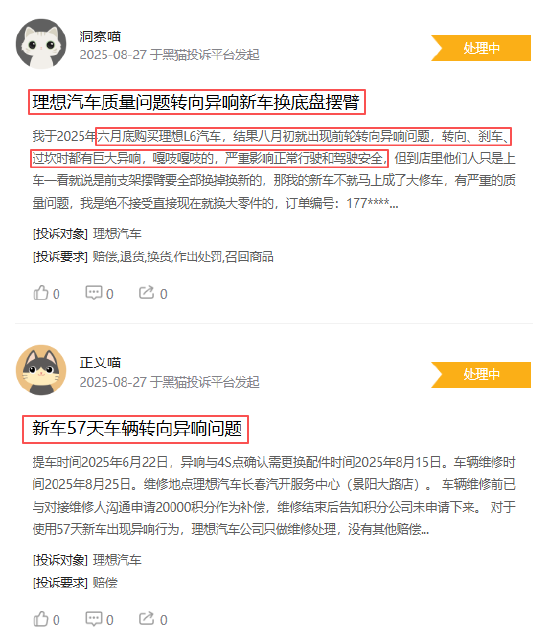Click the first post's 投诉要求 line: 赔偿,退货,换货

153,257
